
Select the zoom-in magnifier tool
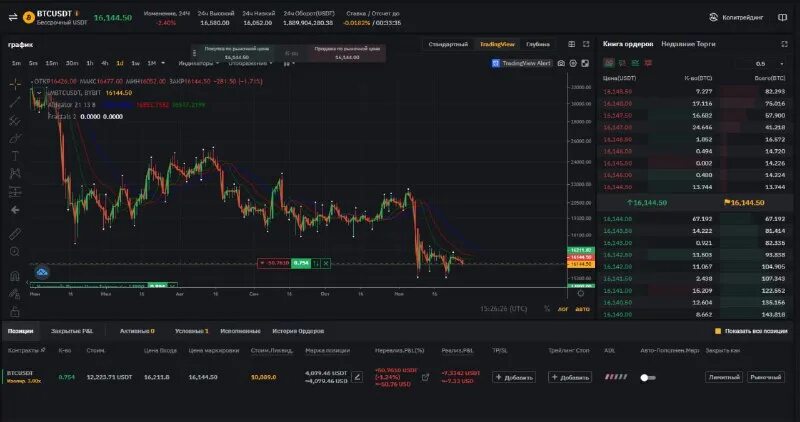15,252
